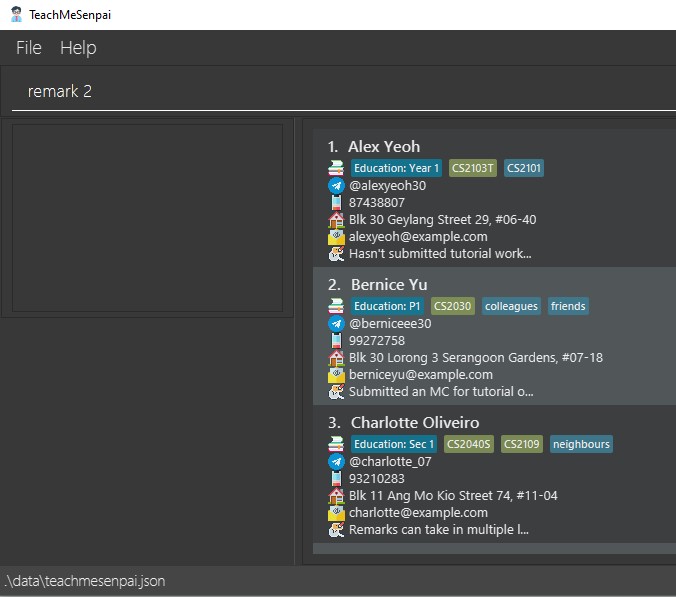This screenshot has height=597, width=676.
Task: Click the @alexyeoh30 Telegram handle
Action: pos(387,186)
